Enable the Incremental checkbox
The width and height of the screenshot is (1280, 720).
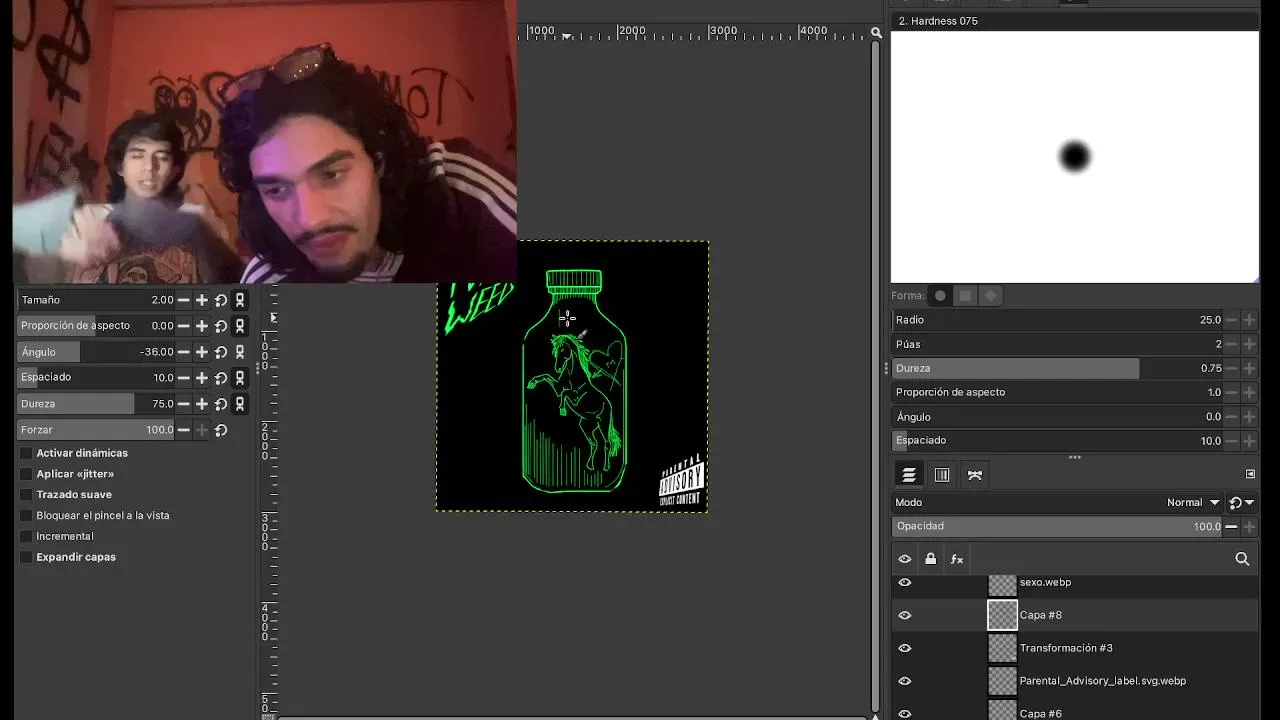27,537
